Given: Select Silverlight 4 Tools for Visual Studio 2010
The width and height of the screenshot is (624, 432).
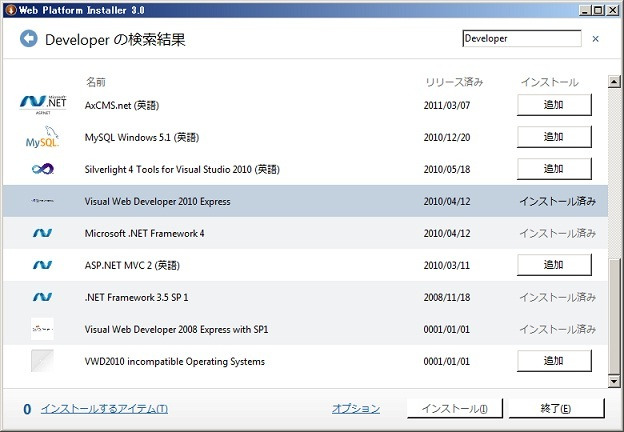Looking at the screenshot, I should pos(182,169).
